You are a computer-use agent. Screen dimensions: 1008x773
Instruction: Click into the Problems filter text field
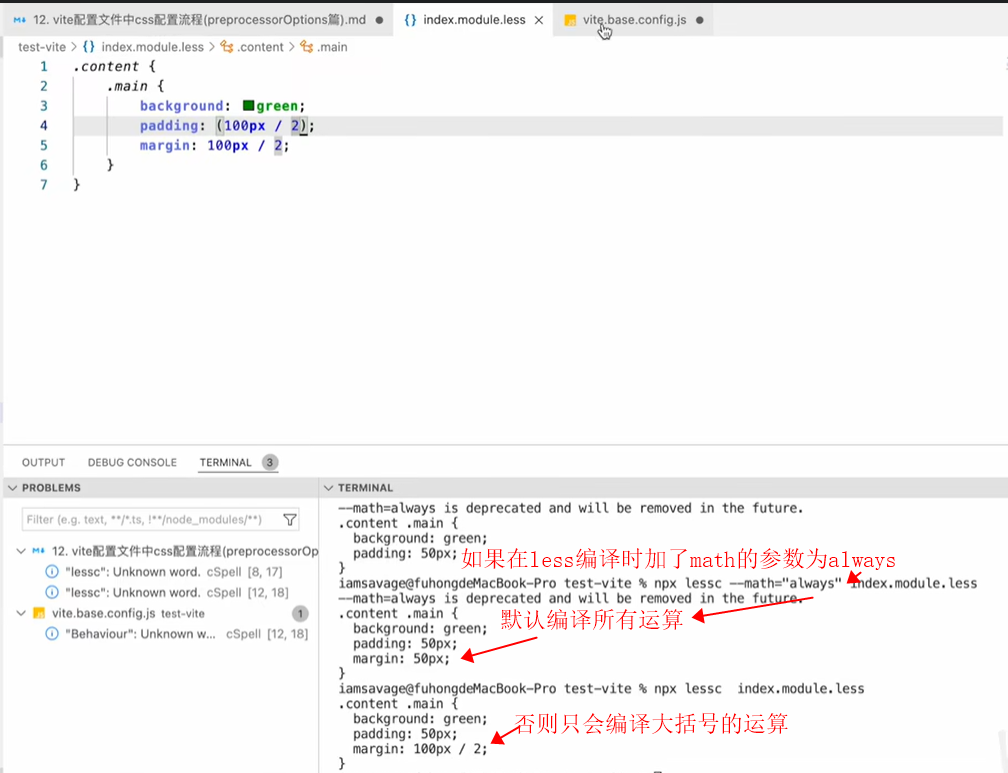click(x=150, y=520)
